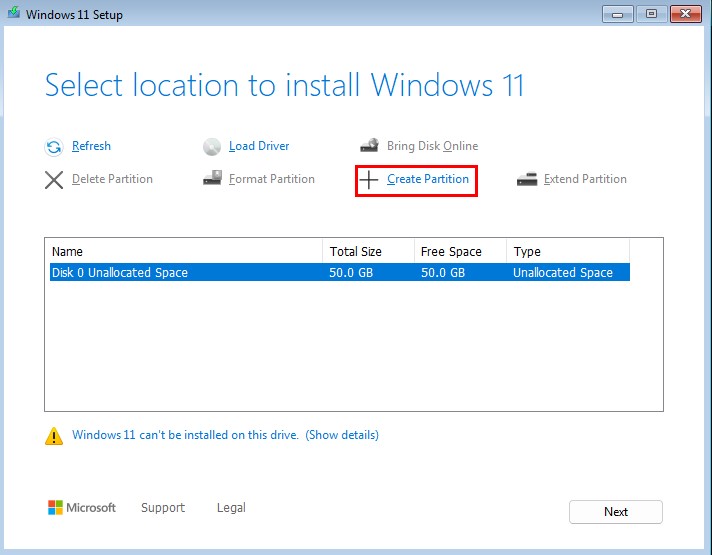The width and height of the screenshot is (712, 555).
Task: Click the Windows 11 Setup title bar icon
Action: 12,14
